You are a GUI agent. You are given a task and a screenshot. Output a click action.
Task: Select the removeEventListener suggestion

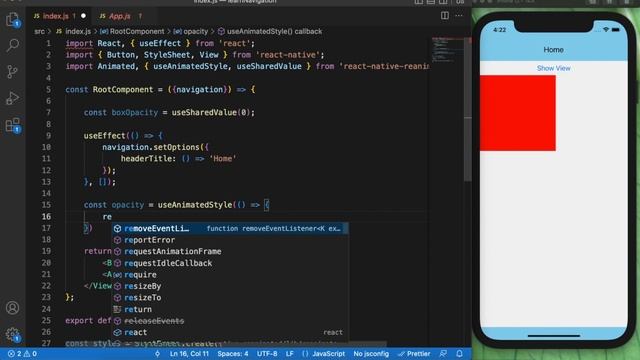(x=230, y=229)
